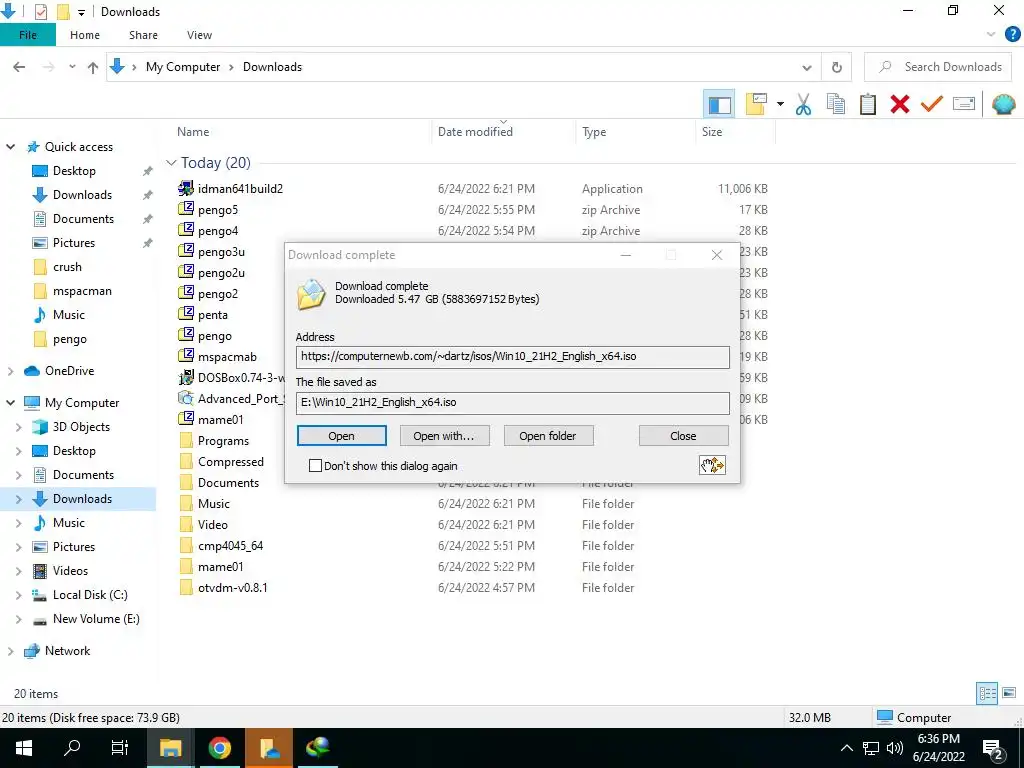Expand the OneDrive tree node
The image size is (1024, 768).
pyautogui.click(x=10, y=371)
